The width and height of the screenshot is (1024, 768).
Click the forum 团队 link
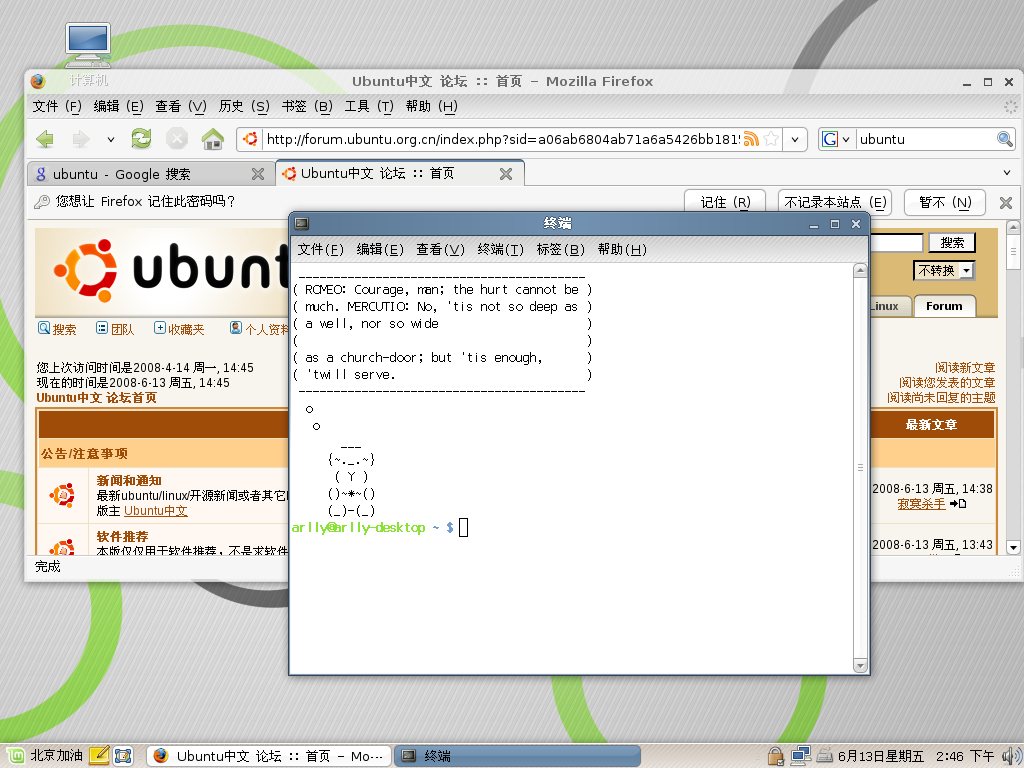[x=115, y=328]
